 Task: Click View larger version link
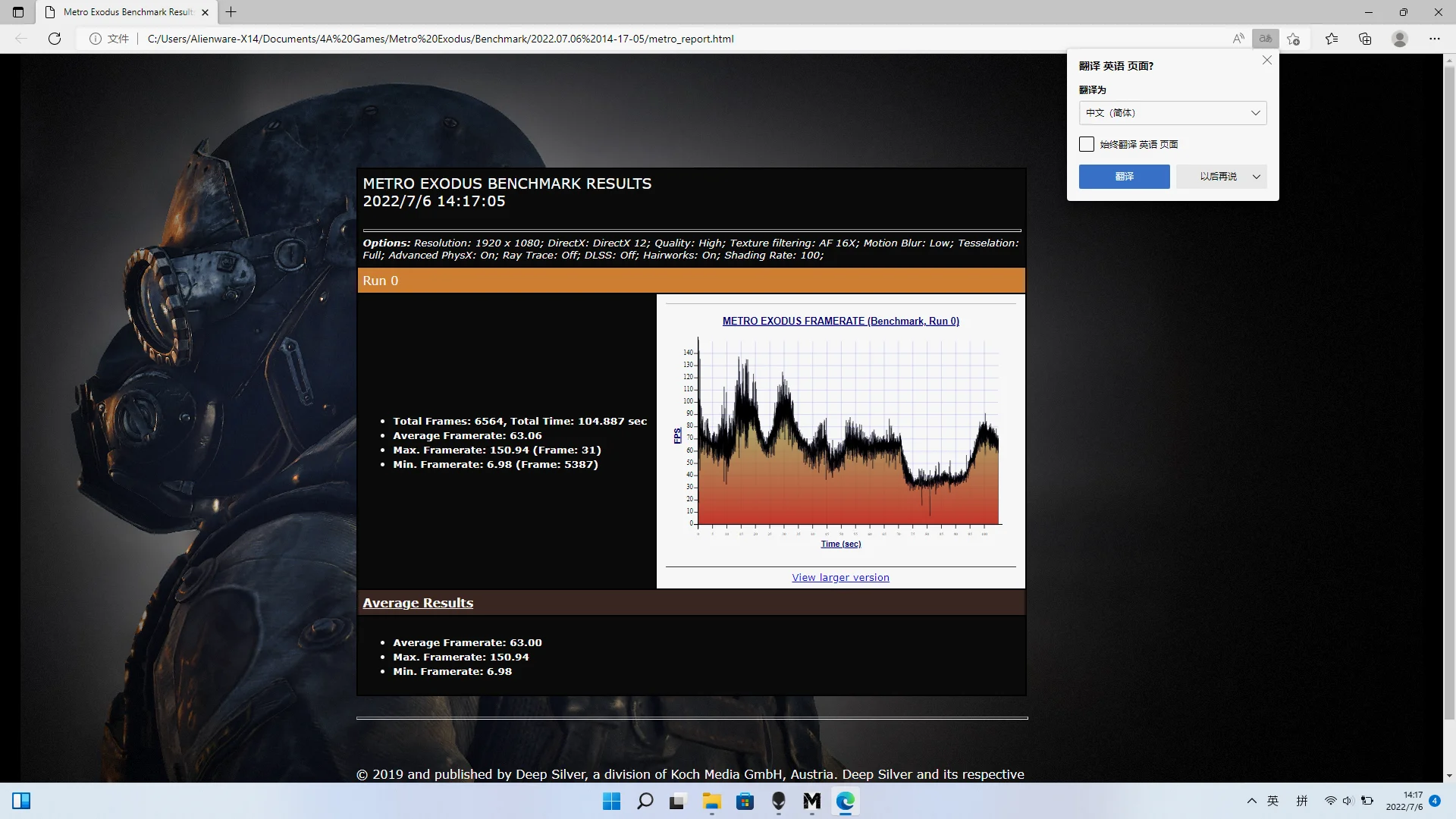[840, 577]
